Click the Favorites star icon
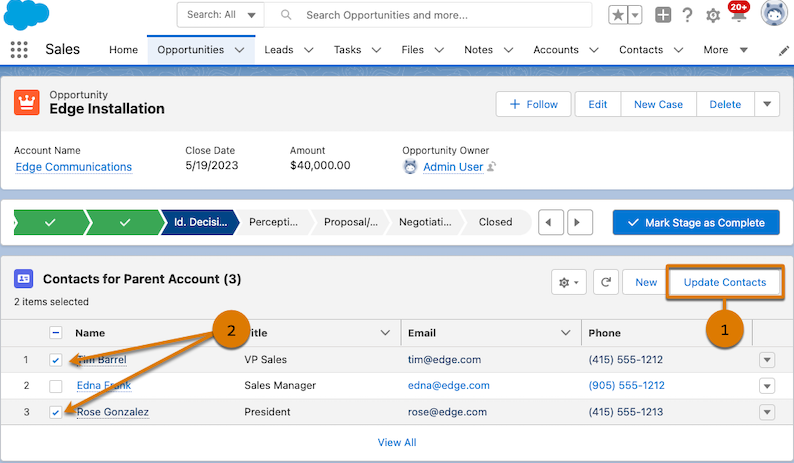 click(x=618, y=15)
